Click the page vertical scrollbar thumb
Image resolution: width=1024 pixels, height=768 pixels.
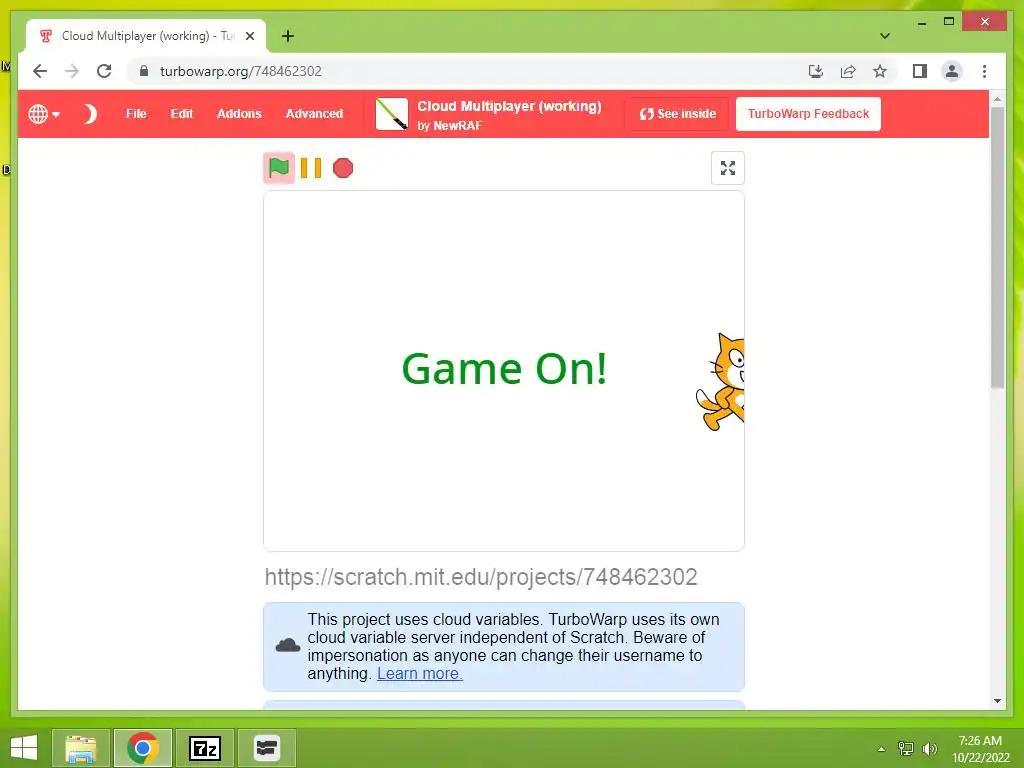[997, 248]
